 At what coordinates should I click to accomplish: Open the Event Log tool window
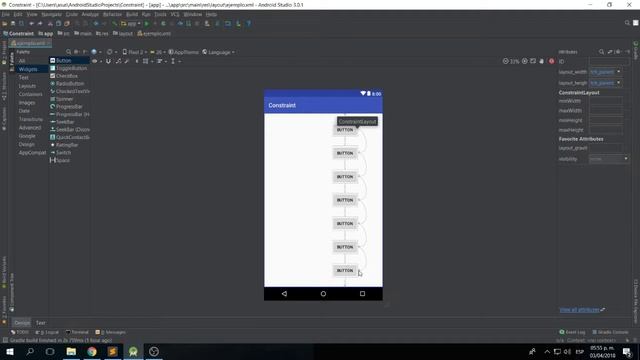tap(572, 332)
